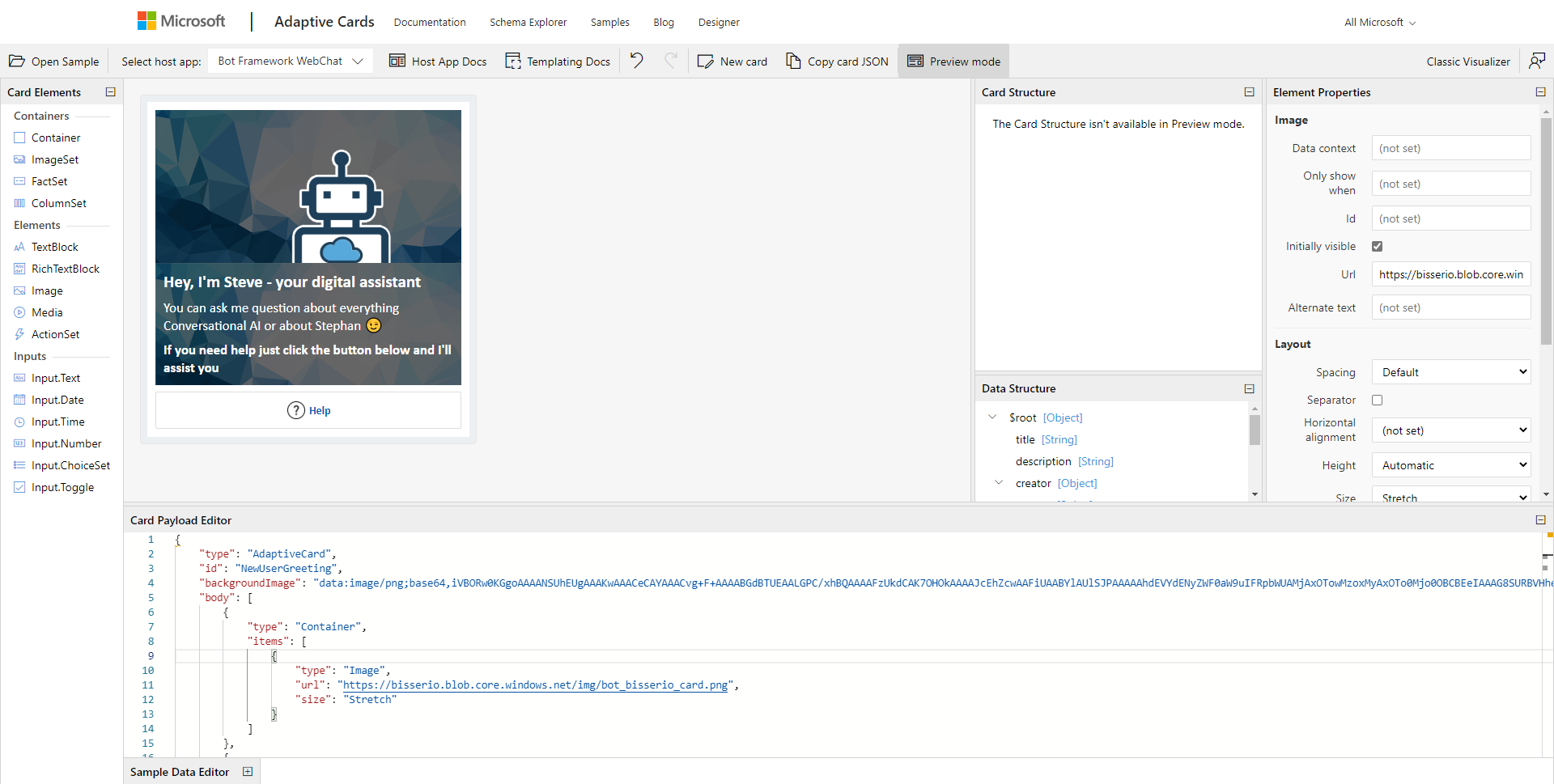Collapse the Card Payload Editor panel
The width and height of the screenshot is (1554, 784).
point(1541,520)
